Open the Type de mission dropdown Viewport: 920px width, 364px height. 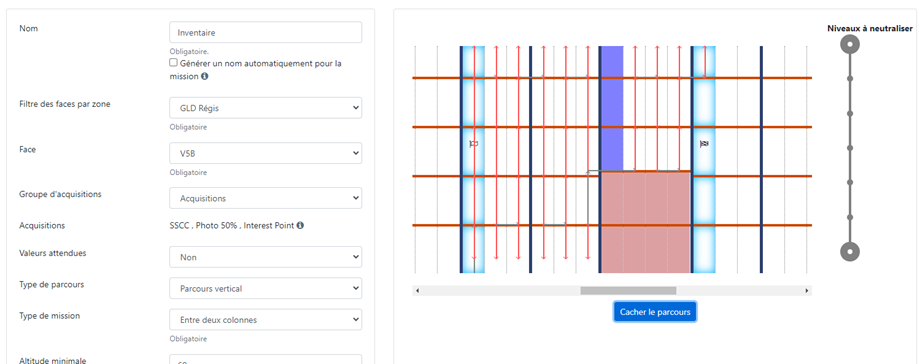pyautogui.click(x=265, y=320)
